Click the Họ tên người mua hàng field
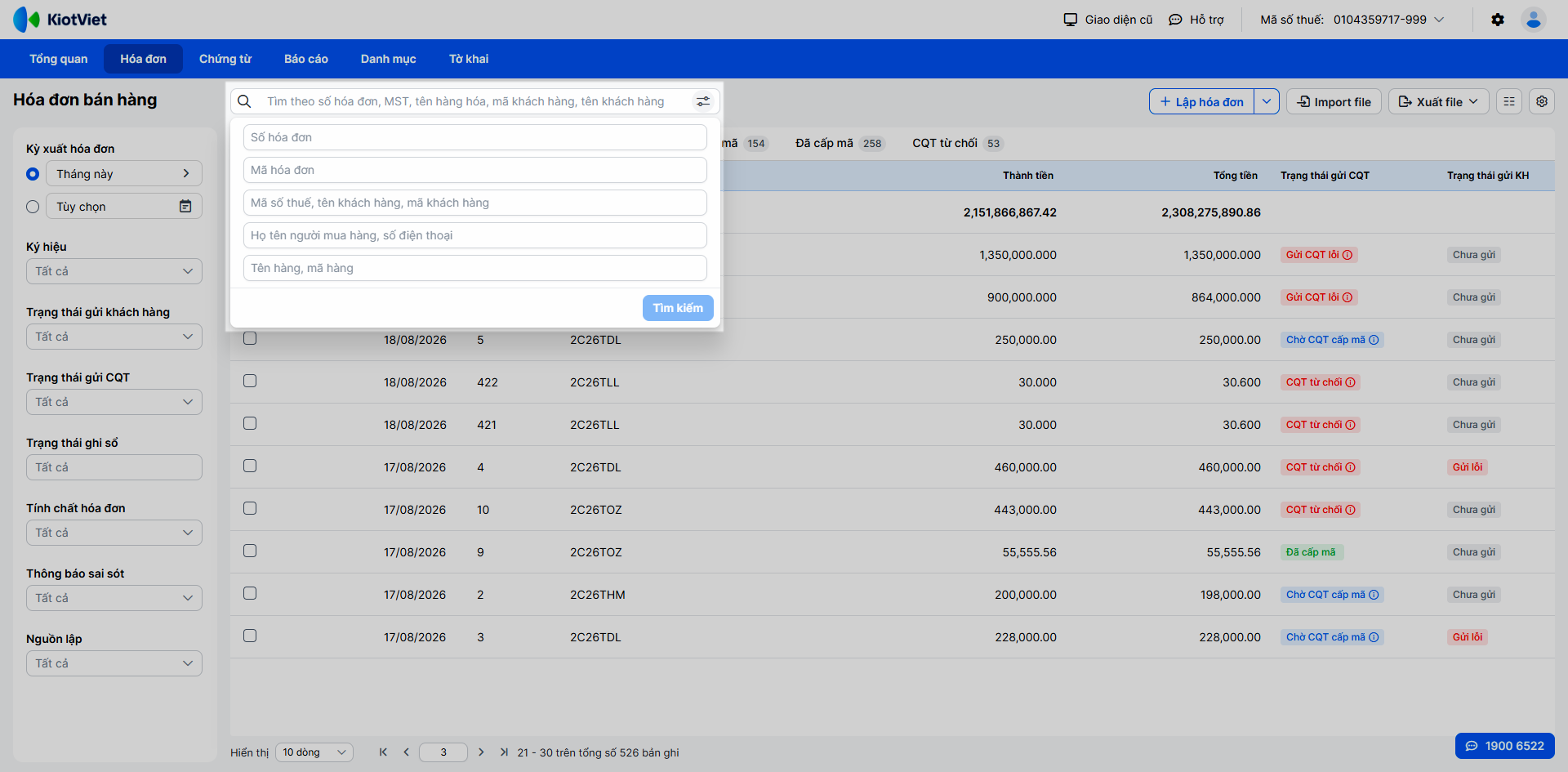Image resolution: width=1568 pixels, height=772 pixels. (475, 235)
